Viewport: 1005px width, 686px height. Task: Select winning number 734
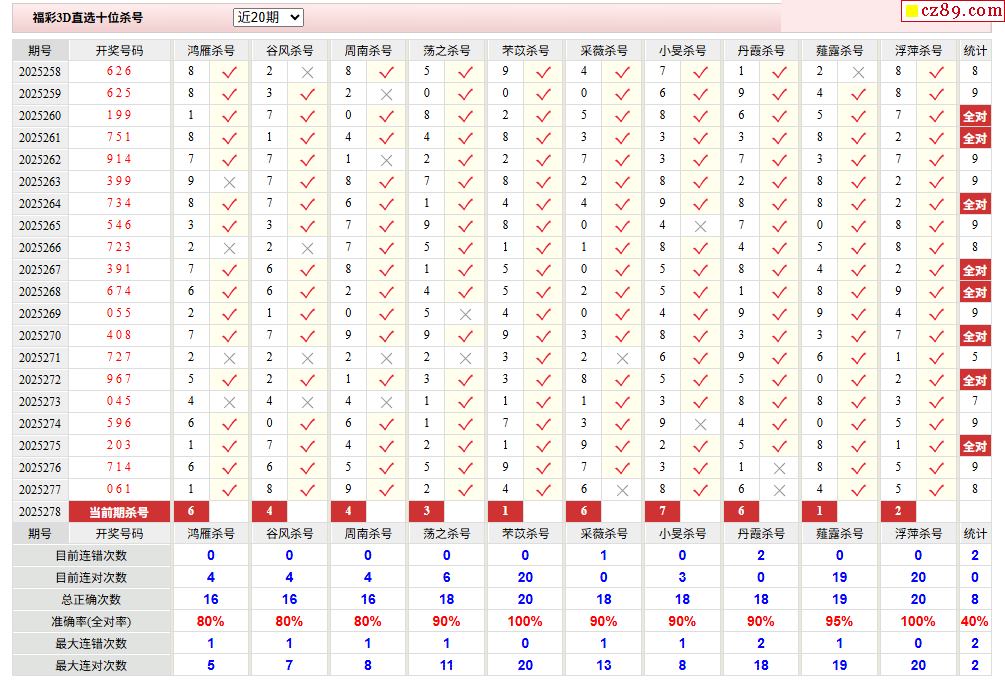[119, 203]
